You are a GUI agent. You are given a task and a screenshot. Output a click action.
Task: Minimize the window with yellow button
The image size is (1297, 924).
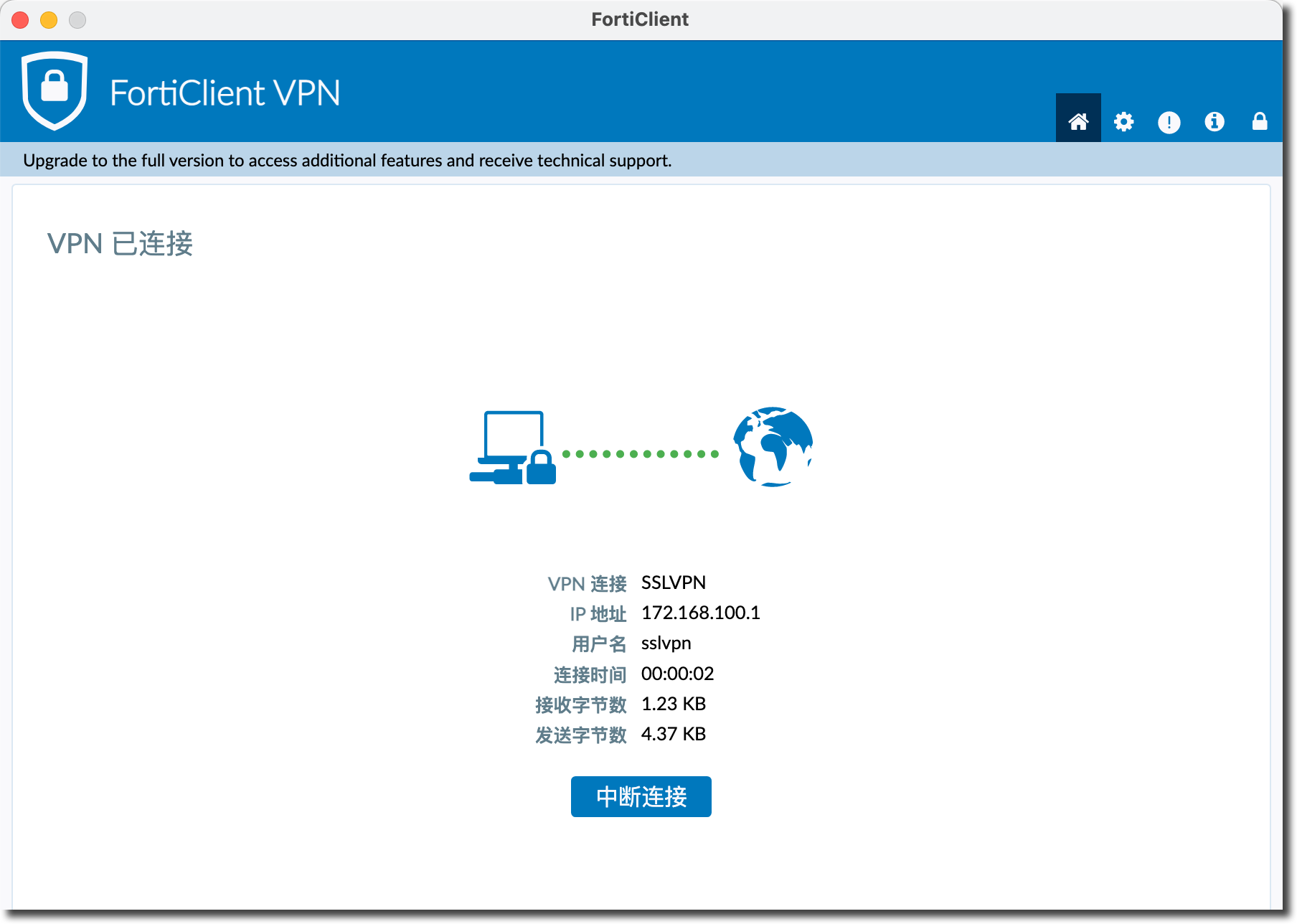(x=49, y=20)
